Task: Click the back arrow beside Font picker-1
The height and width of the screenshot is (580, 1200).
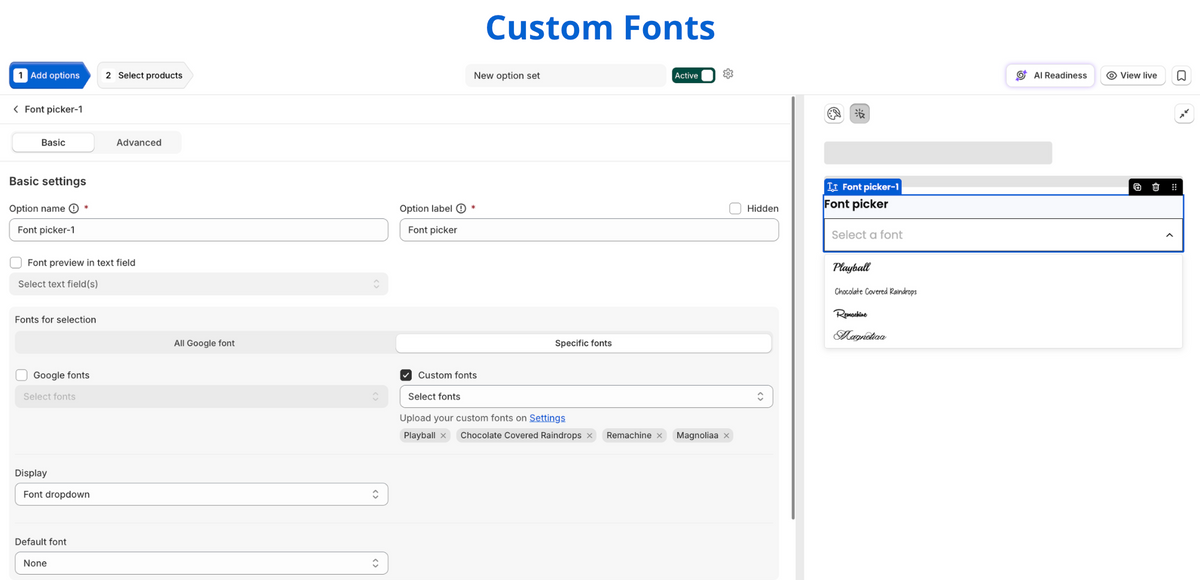Action: (15, 109)
